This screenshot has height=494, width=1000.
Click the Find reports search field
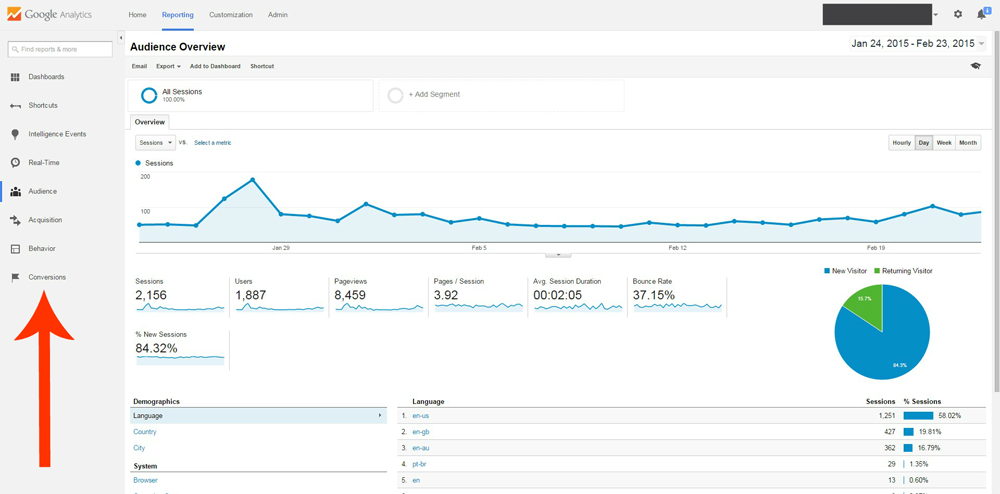(x=60, y=49)
